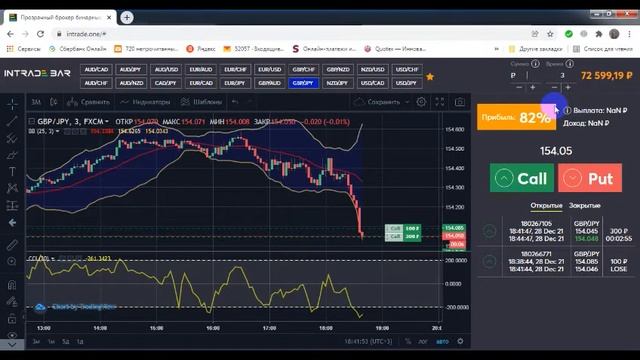Select the GBP/CHF currency pair
This screenshot has width=640, height=360.
[304, 70]
